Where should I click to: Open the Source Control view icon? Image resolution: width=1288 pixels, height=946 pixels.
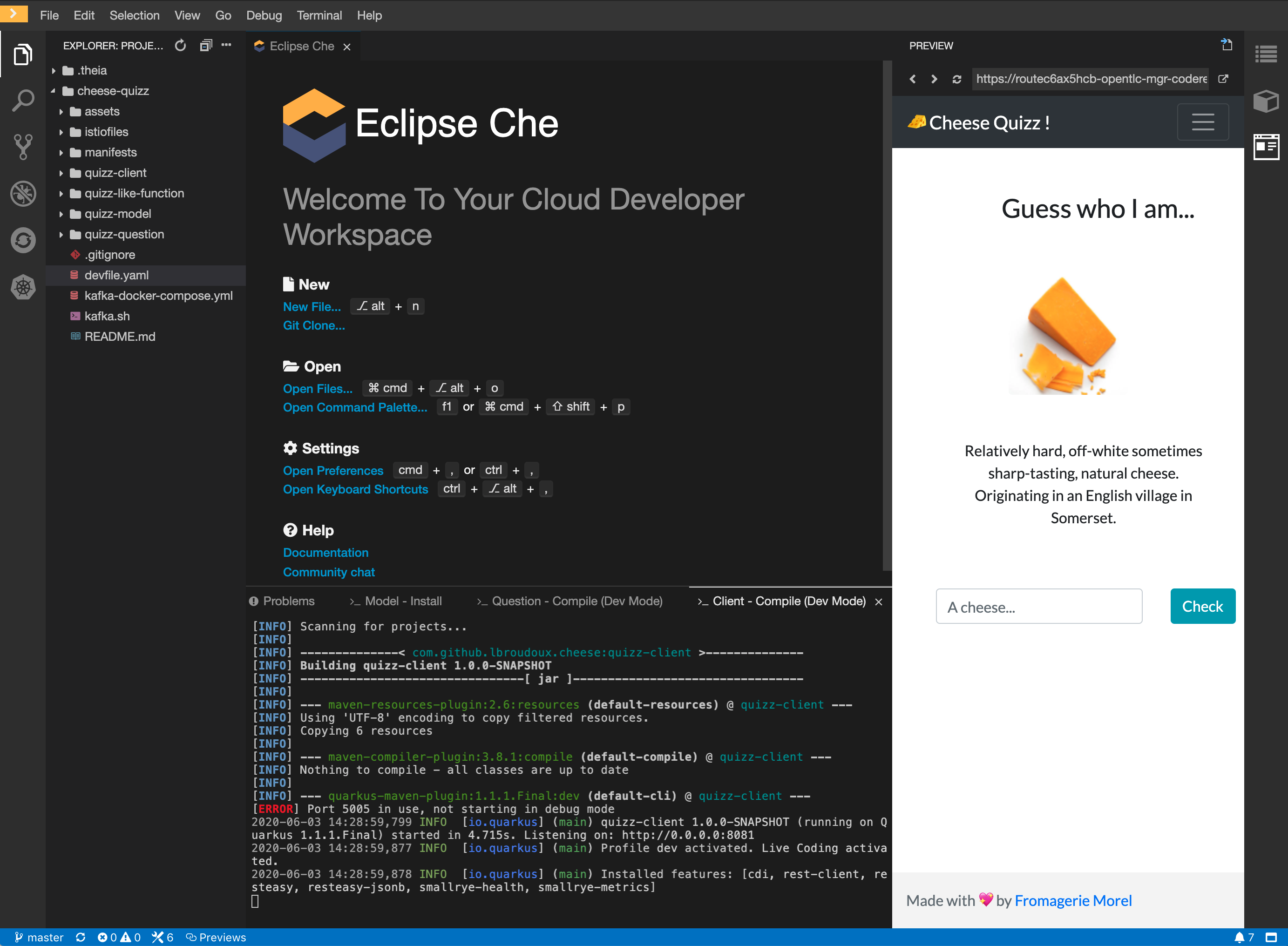click(x=23, y=147)
